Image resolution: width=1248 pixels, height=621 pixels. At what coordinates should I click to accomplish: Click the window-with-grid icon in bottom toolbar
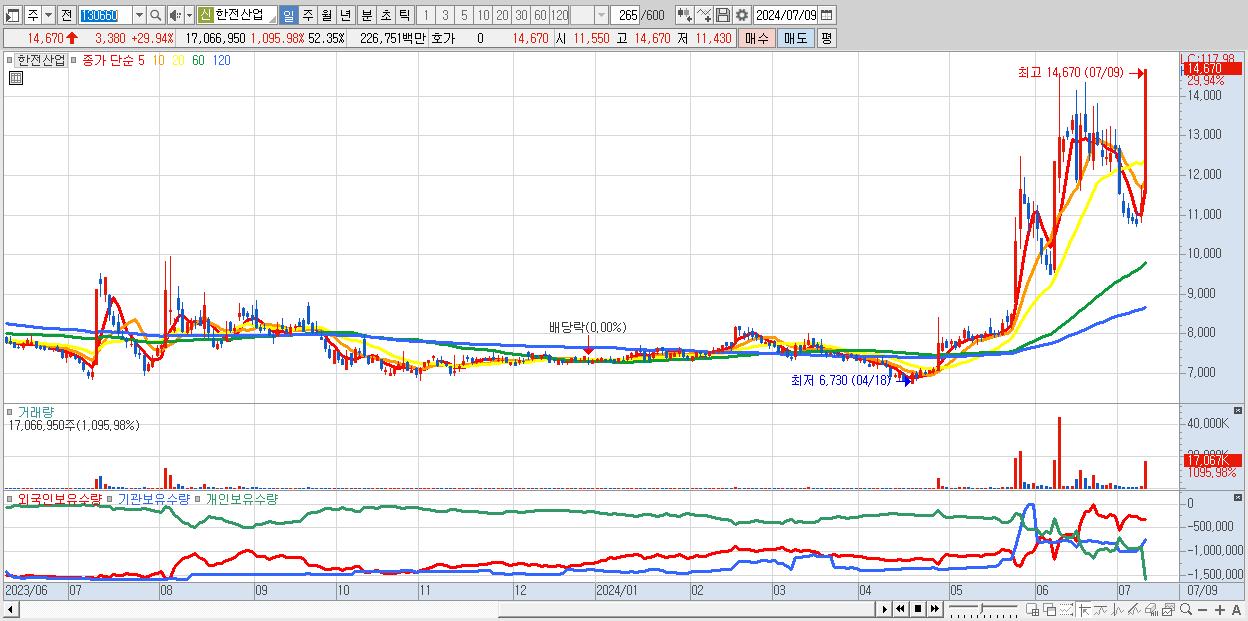1032,609
